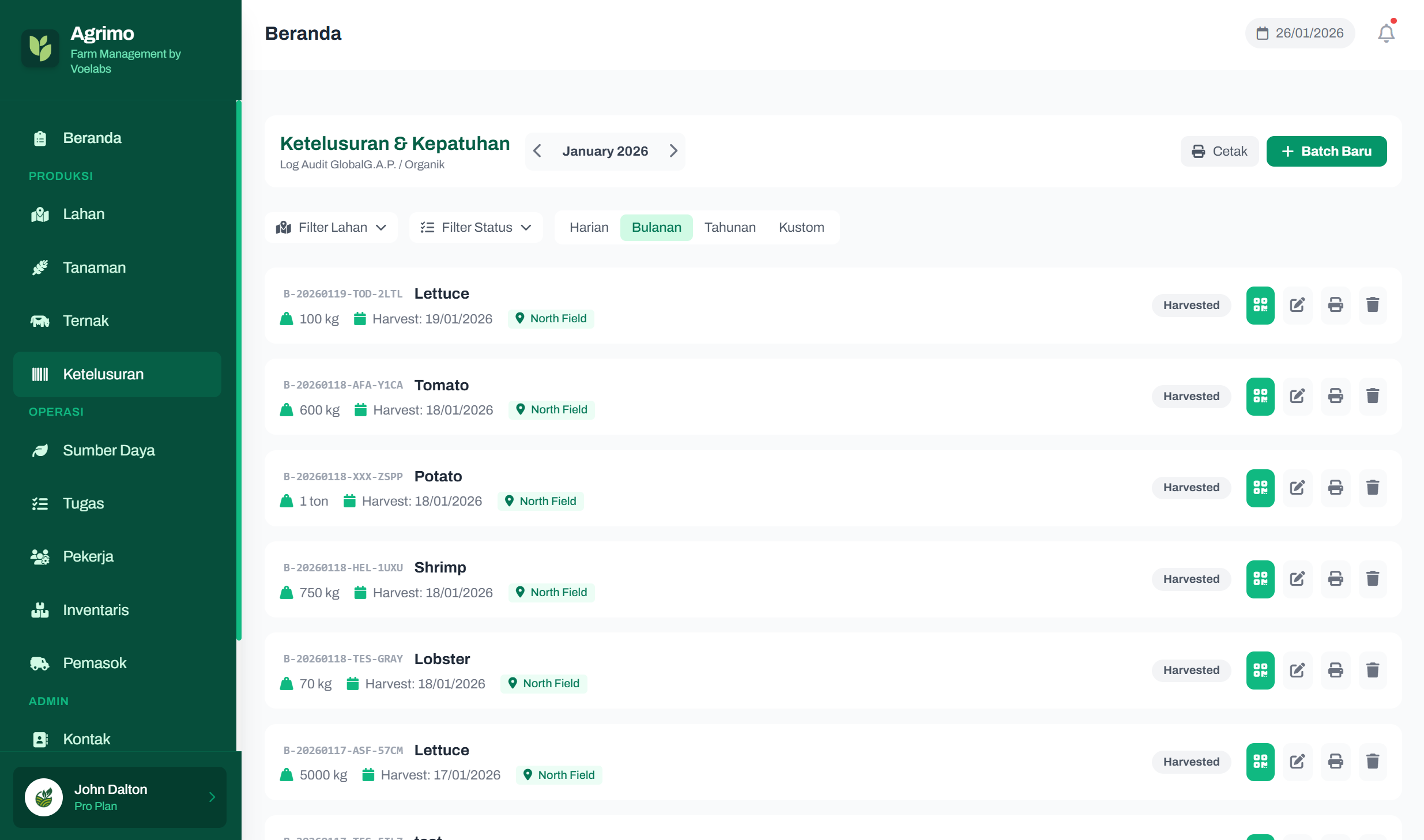Go to next month after January 2026
1424x840 pixels.
coord(673,151)
